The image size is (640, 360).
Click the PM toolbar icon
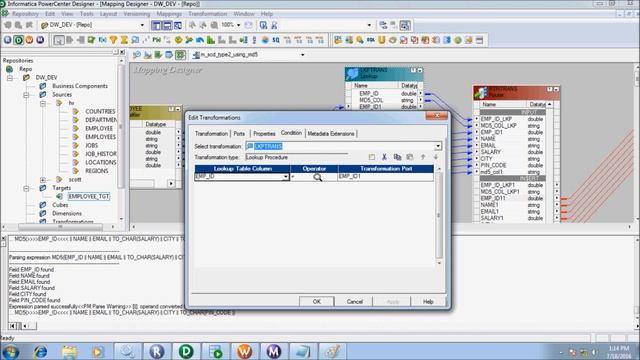(156, 40)
